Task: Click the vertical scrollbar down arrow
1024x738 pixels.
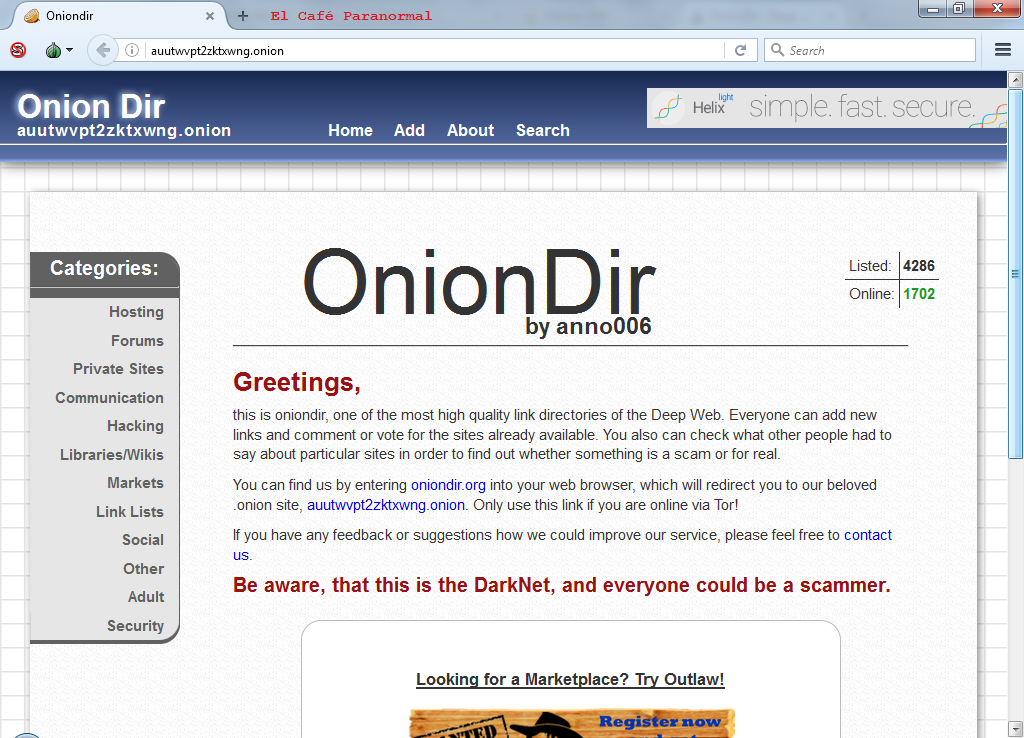Action: coord(1016,729)
